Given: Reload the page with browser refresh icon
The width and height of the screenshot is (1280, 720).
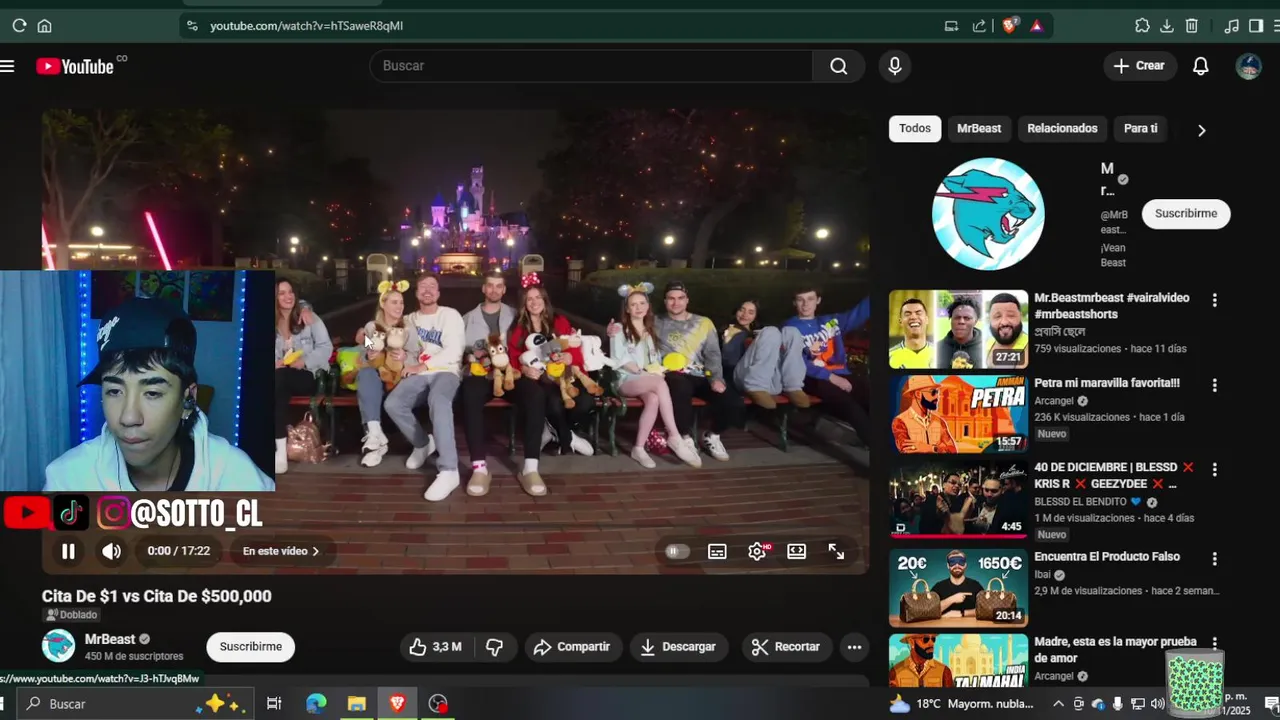Looking at the screenshot, I should [19, 26].
